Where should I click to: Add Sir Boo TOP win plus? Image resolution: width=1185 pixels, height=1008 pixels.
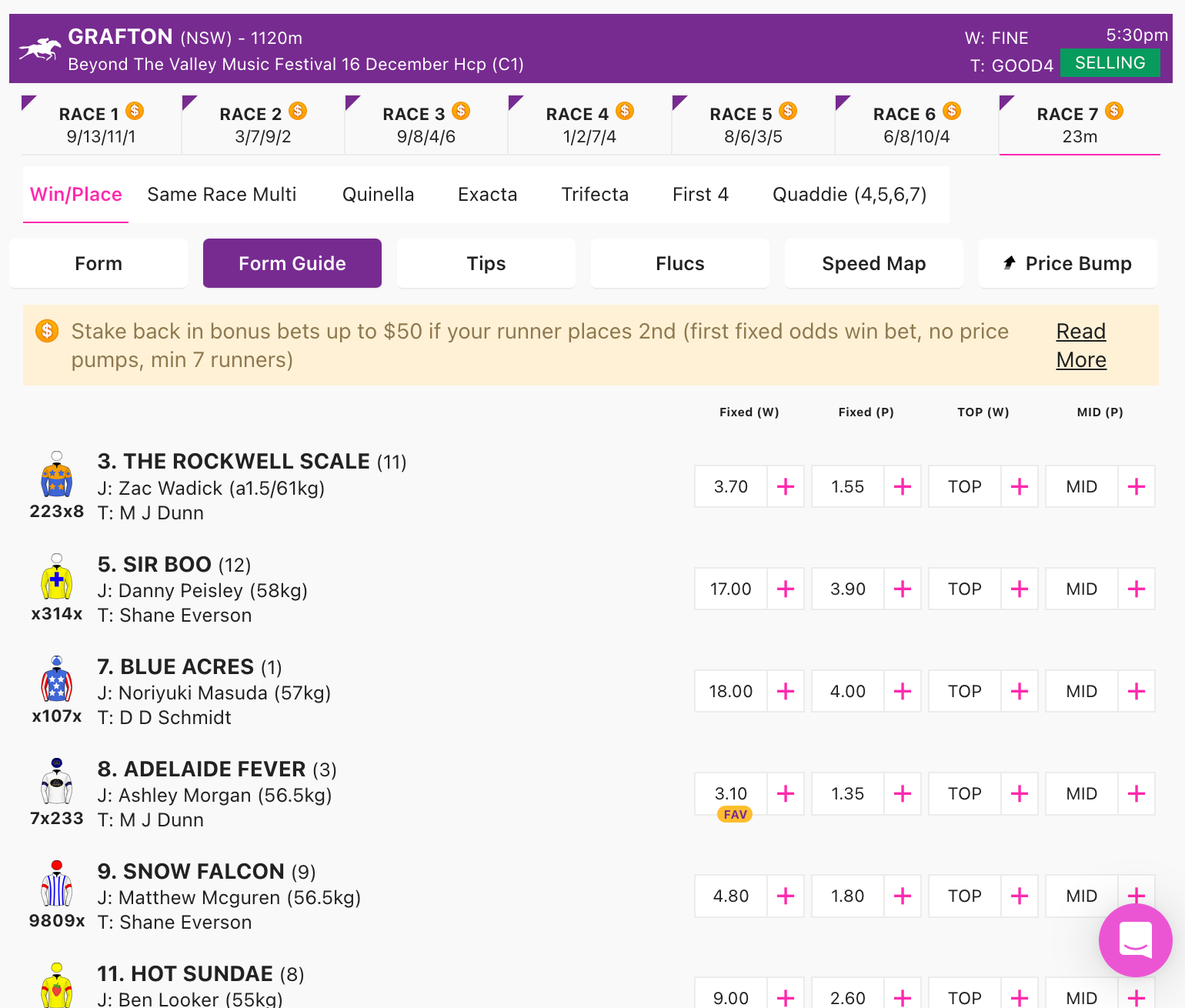tap(1020, 589)
